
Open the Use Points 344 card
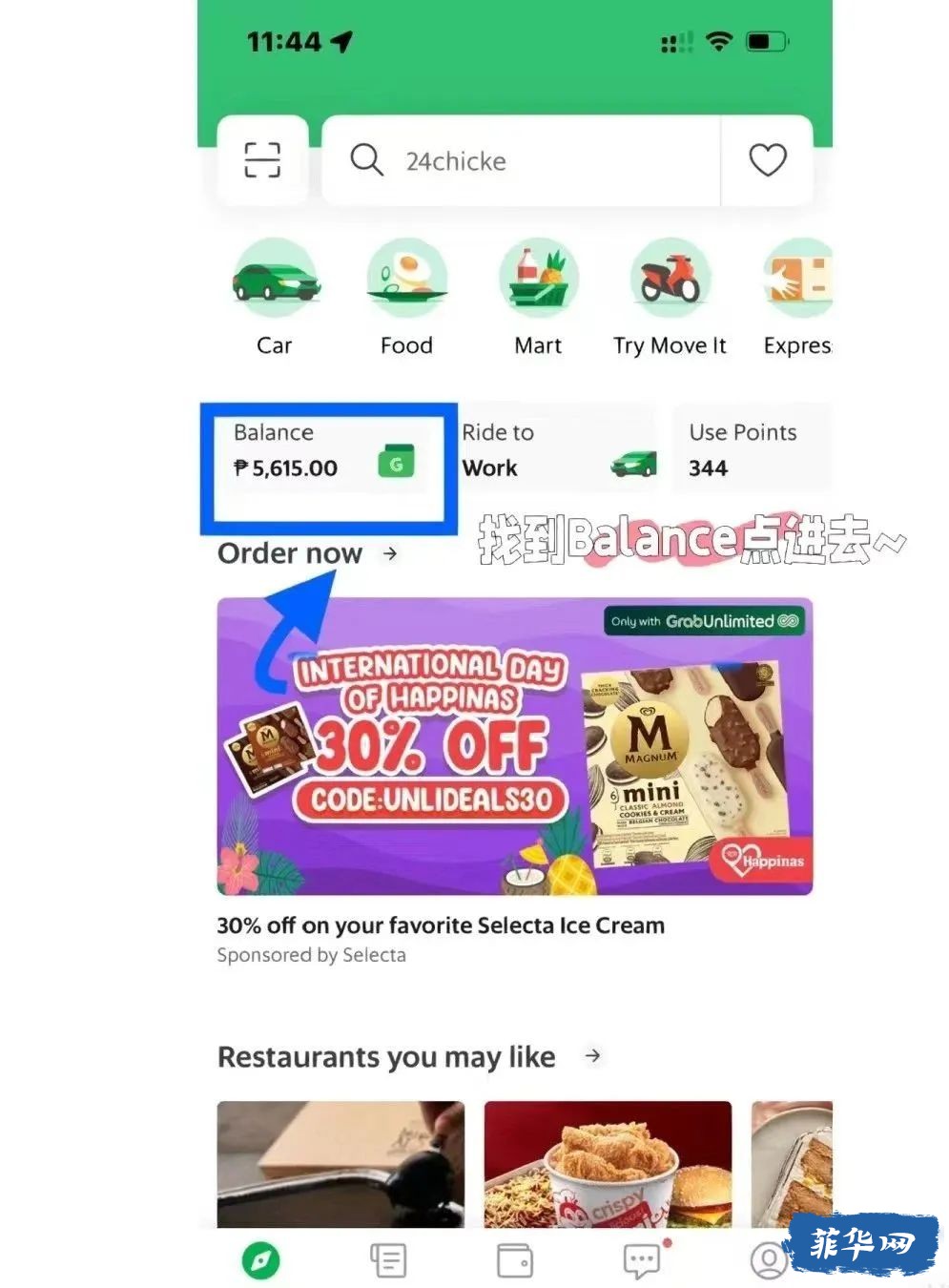[753, 450]
